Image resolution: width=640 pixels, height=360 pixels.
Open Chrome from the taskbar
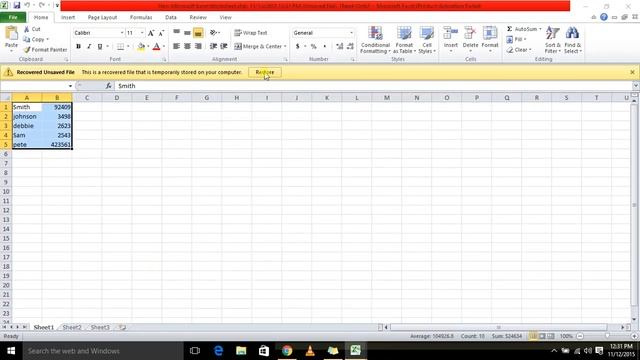point(287,351)
